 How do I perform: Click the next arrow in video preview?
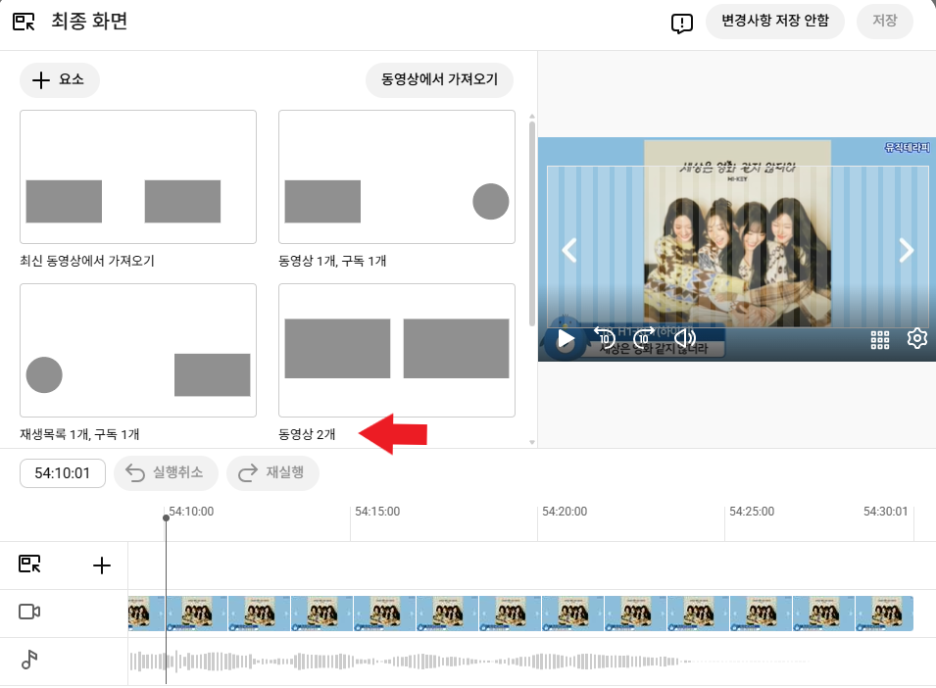tap(906, 250)
